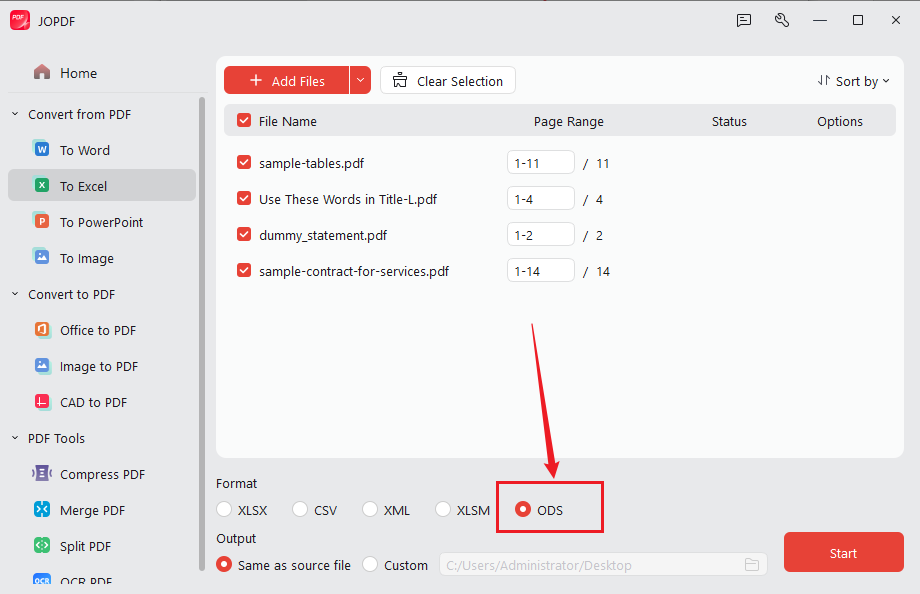Open Image to PDF label in sidebar
Image resolution: width=920 pixels, height=594 pixels.
pyautogui.click(x=99, y=366)
